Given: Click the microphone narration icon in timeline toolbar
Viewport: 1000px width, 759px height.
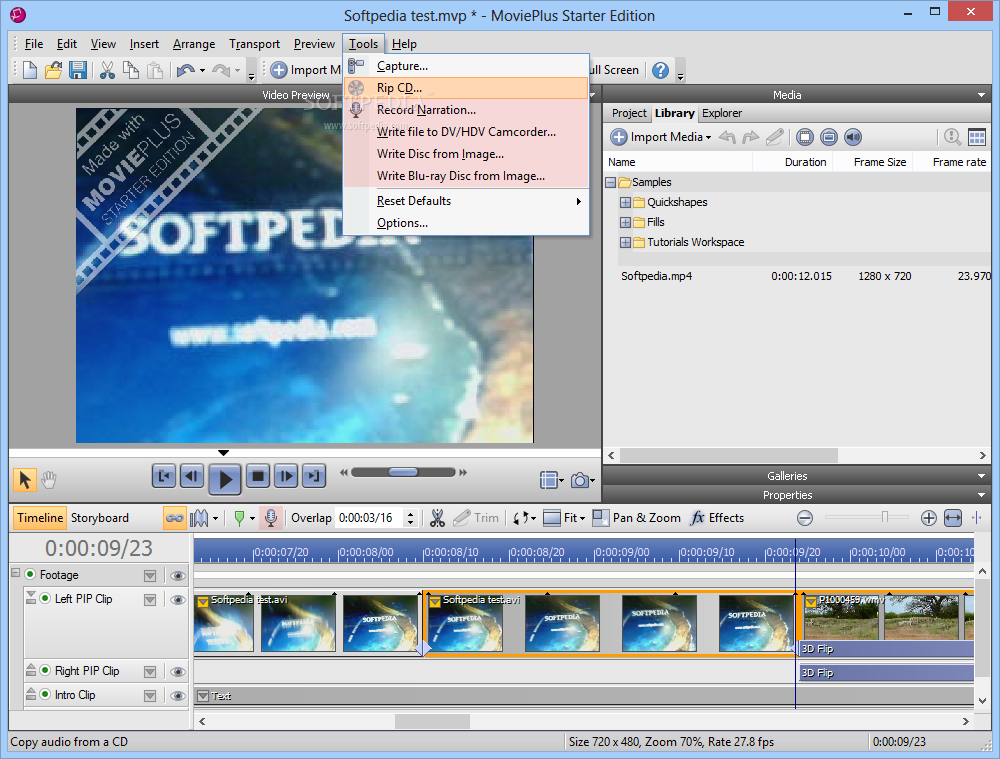Looking at the screenshot, I should pyautogui.click(x=271, y=518).
